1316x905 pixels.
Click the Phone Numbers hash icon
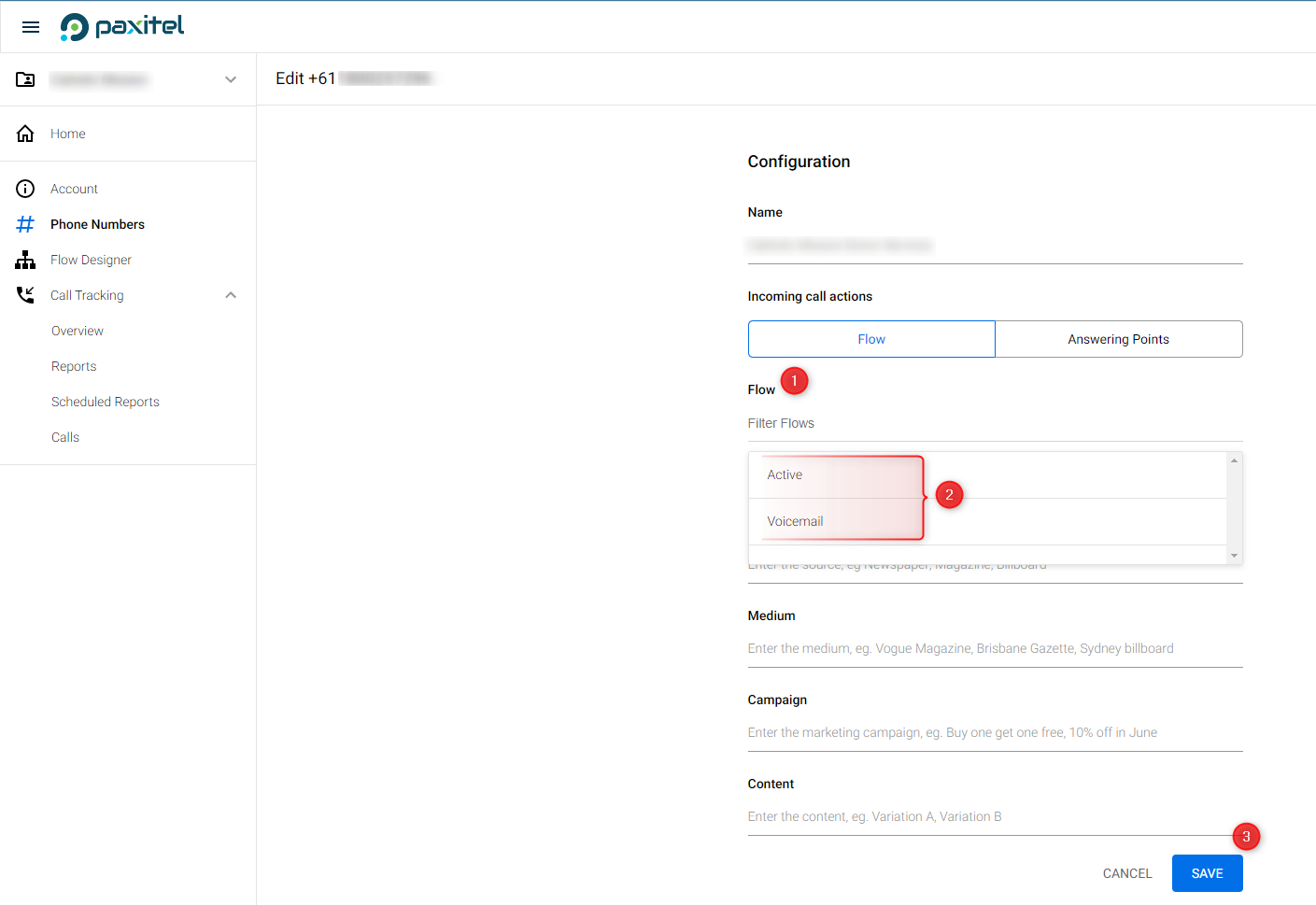point(25,224)
